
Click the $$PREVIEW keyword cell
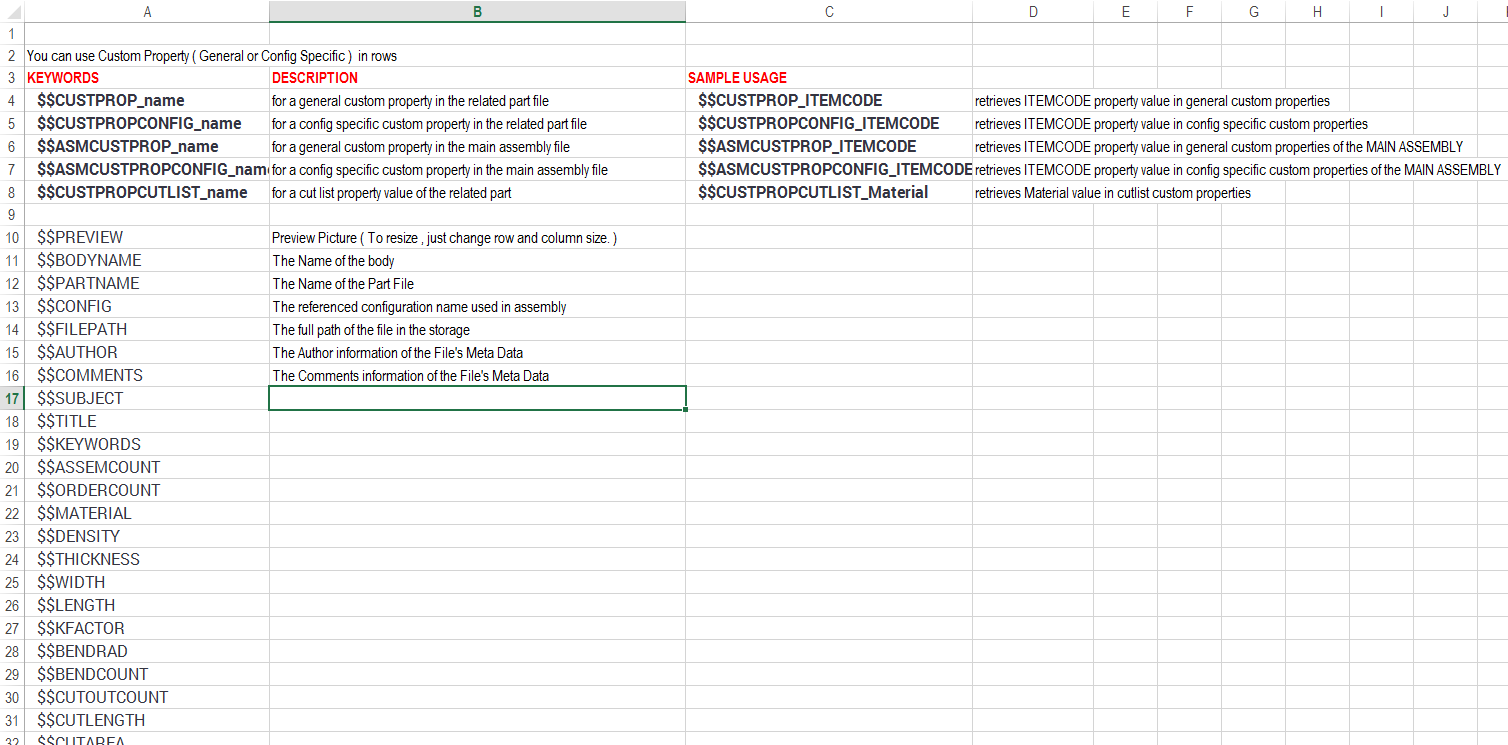pyautogui.click(x=147, y=237)
